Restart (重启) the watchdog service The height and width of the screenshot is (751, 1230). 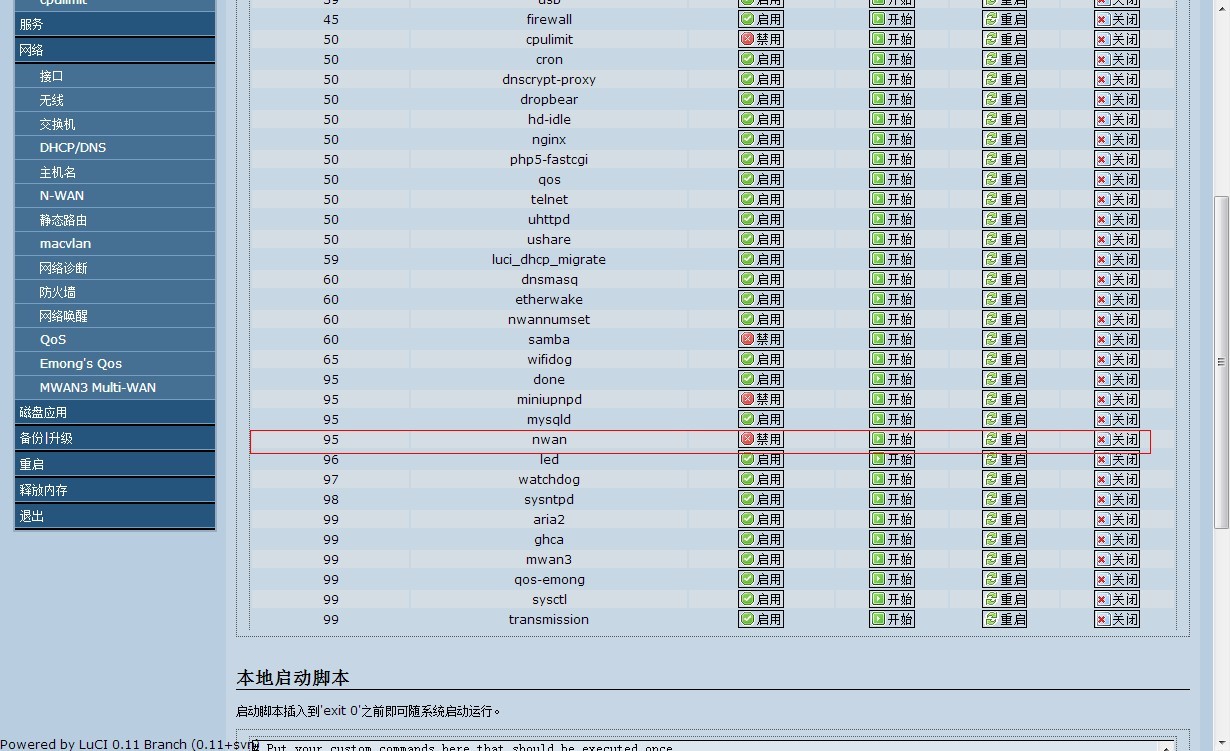pos(1005,479)
